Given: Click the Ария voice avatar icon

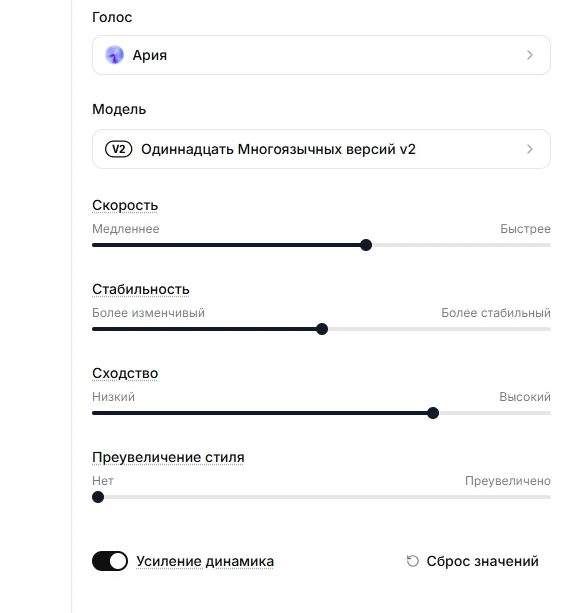Looking at the screenshot, I should point(115,55).
